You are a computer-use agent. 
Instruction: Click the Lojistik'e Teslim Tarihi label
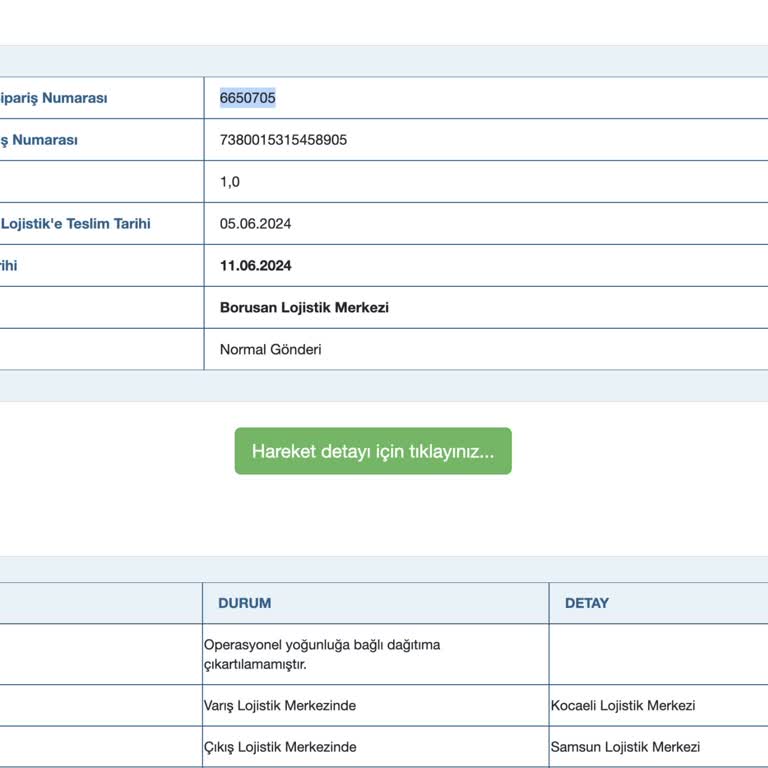[x=75, y=224]
